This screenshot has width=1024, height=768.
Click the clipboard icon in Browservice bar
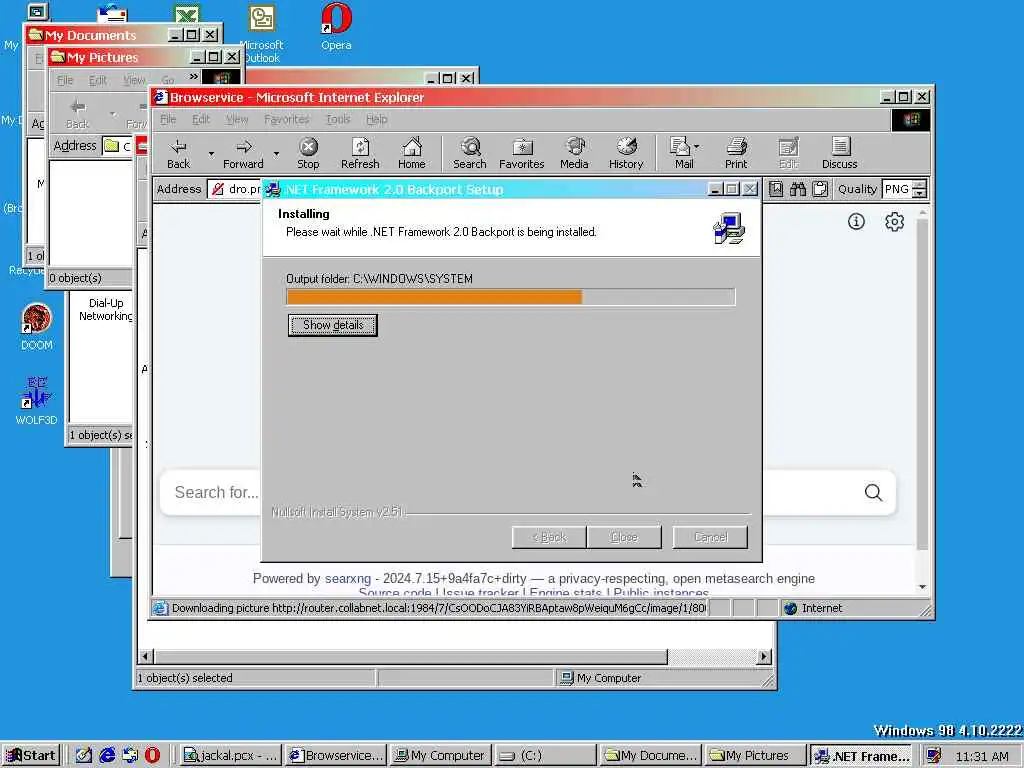(820, 189)
